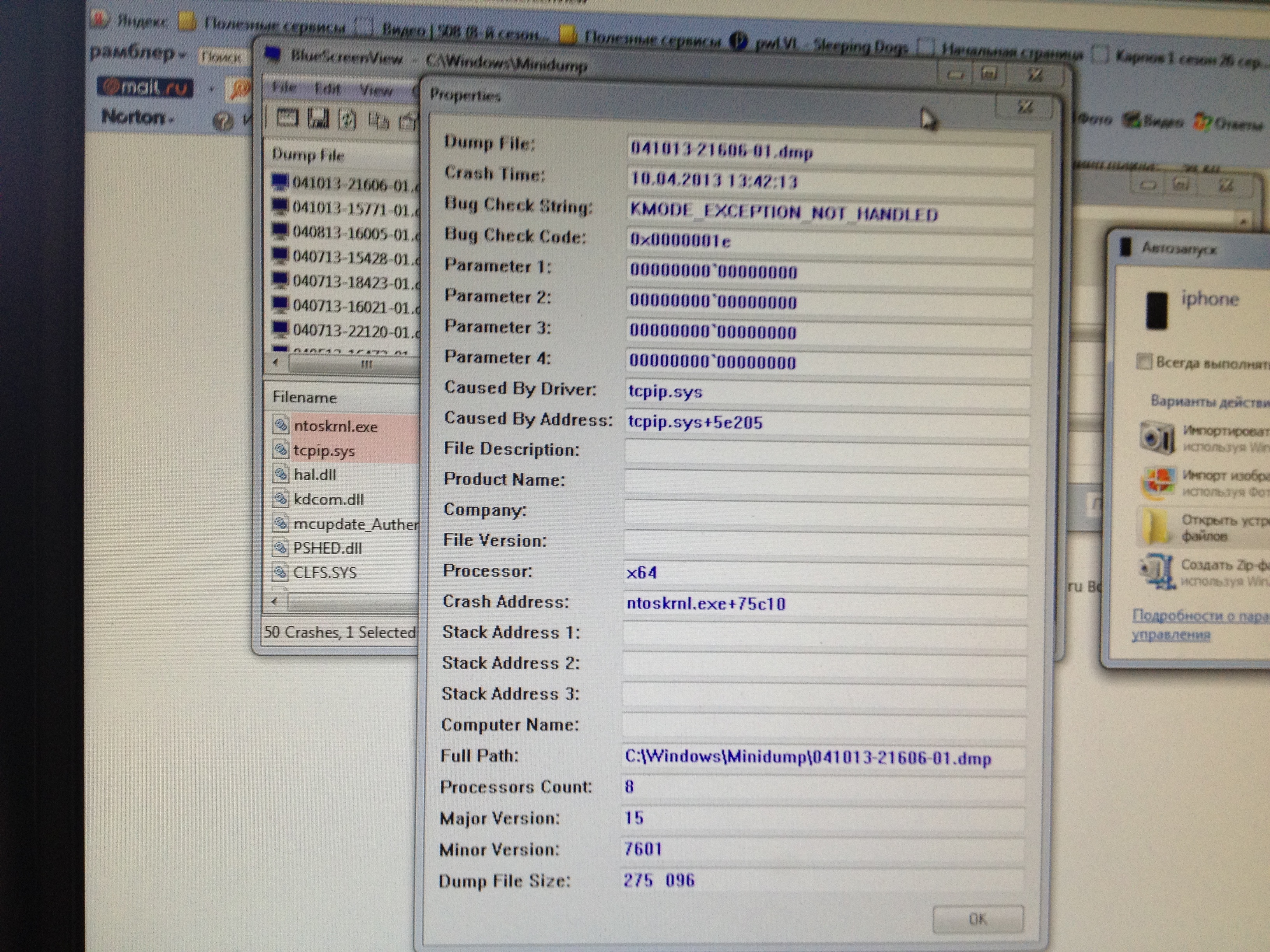Click the Copy Selected Items toolbar icon
The height and width of the screenshot is (952, 1270).
(378, 121)
